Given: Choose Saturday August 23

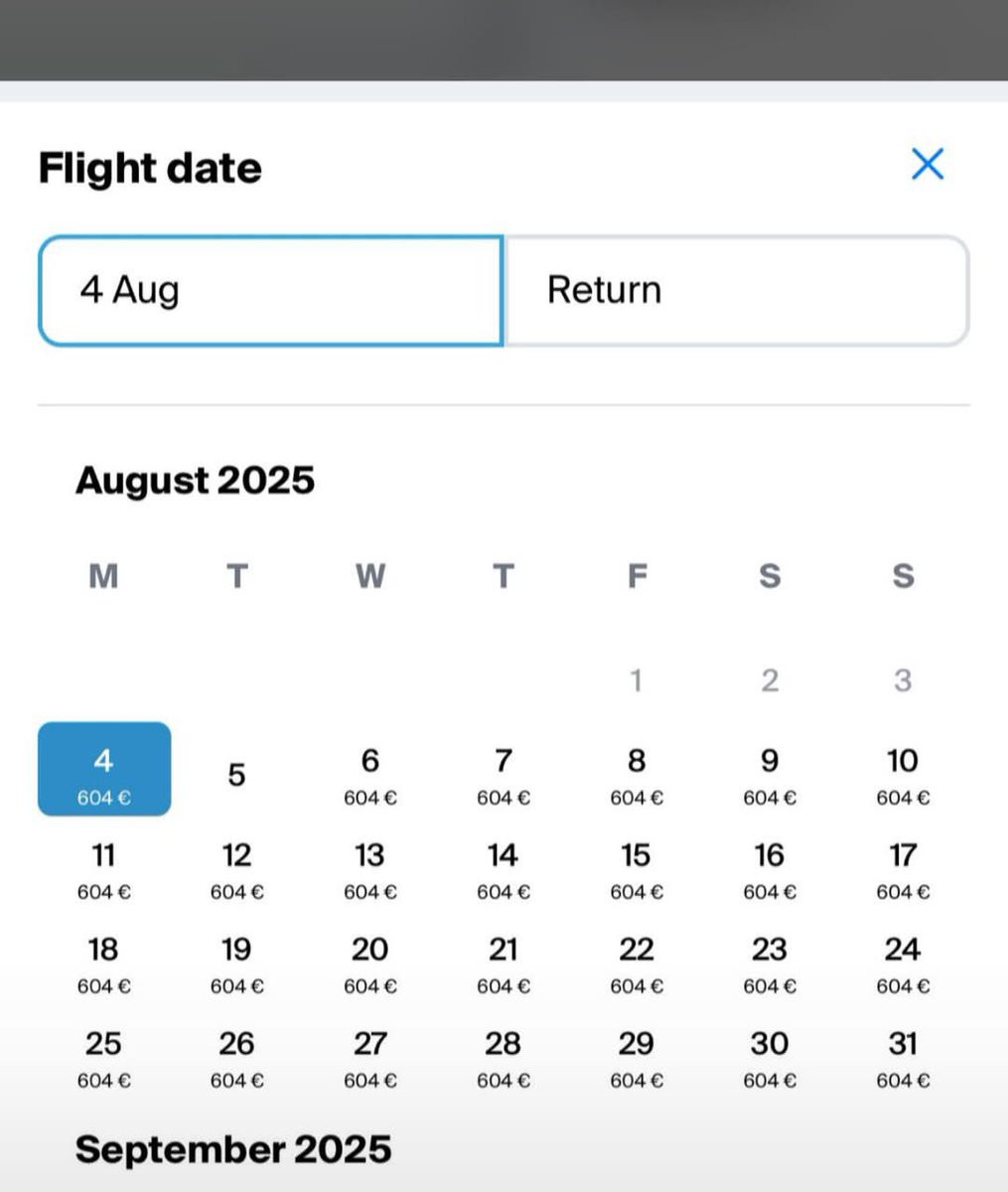Looking at the screenshot, I should [770, 965].
